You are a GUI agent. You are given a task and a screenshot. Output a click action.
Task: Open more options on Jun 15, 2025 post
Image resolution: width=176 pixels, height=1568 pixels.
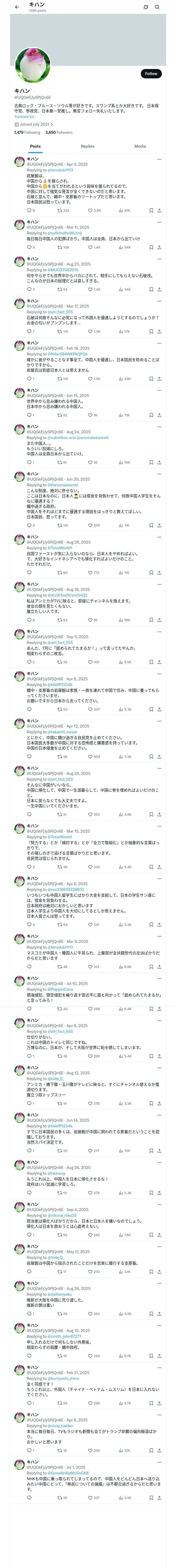point(159,390)
